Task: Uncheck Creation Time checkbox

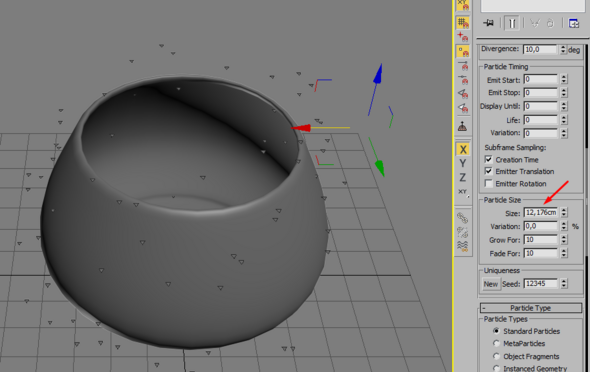Action: coord(488,159)
